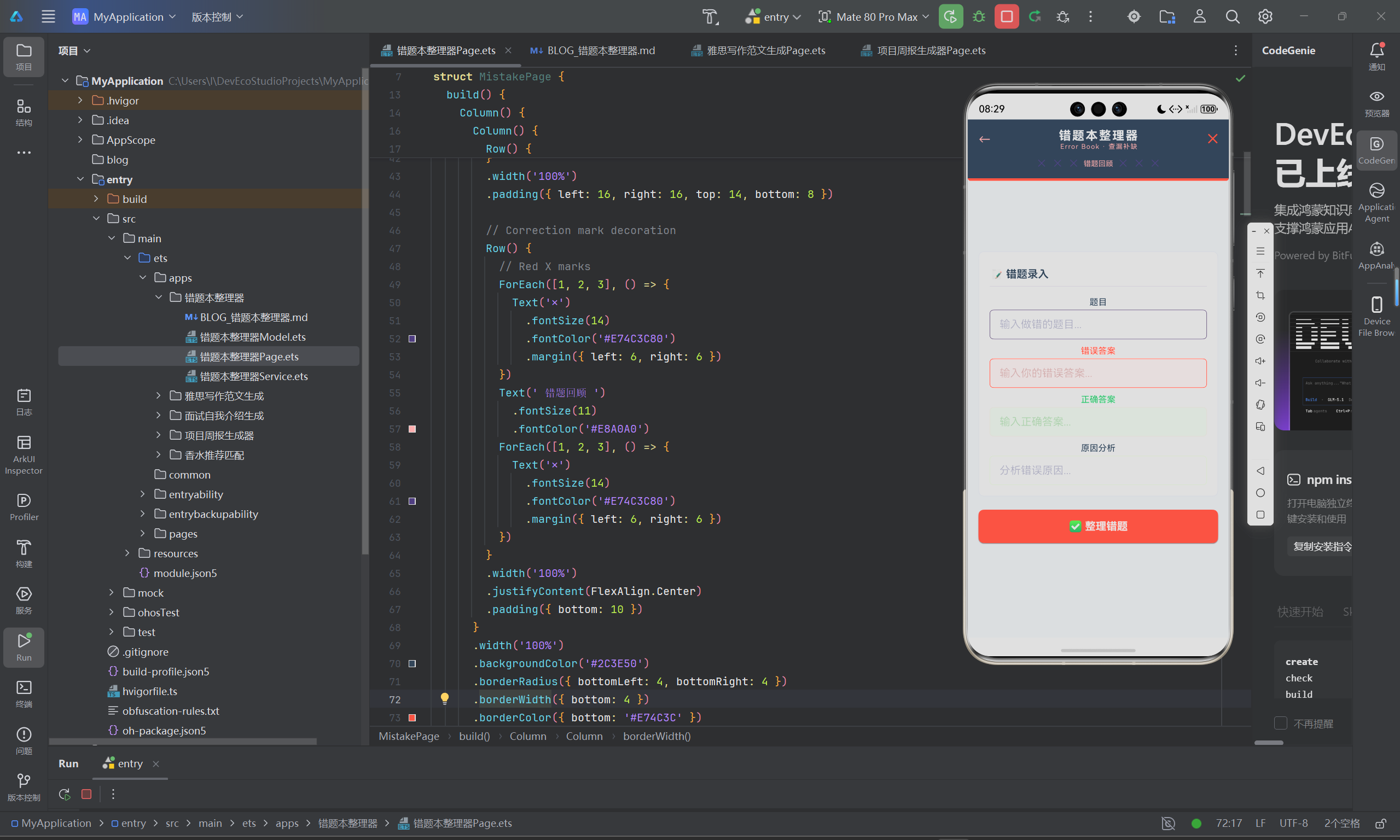
Task: Click the 输入你的错误答案 input field
Action: click(x=1097, y=373)
